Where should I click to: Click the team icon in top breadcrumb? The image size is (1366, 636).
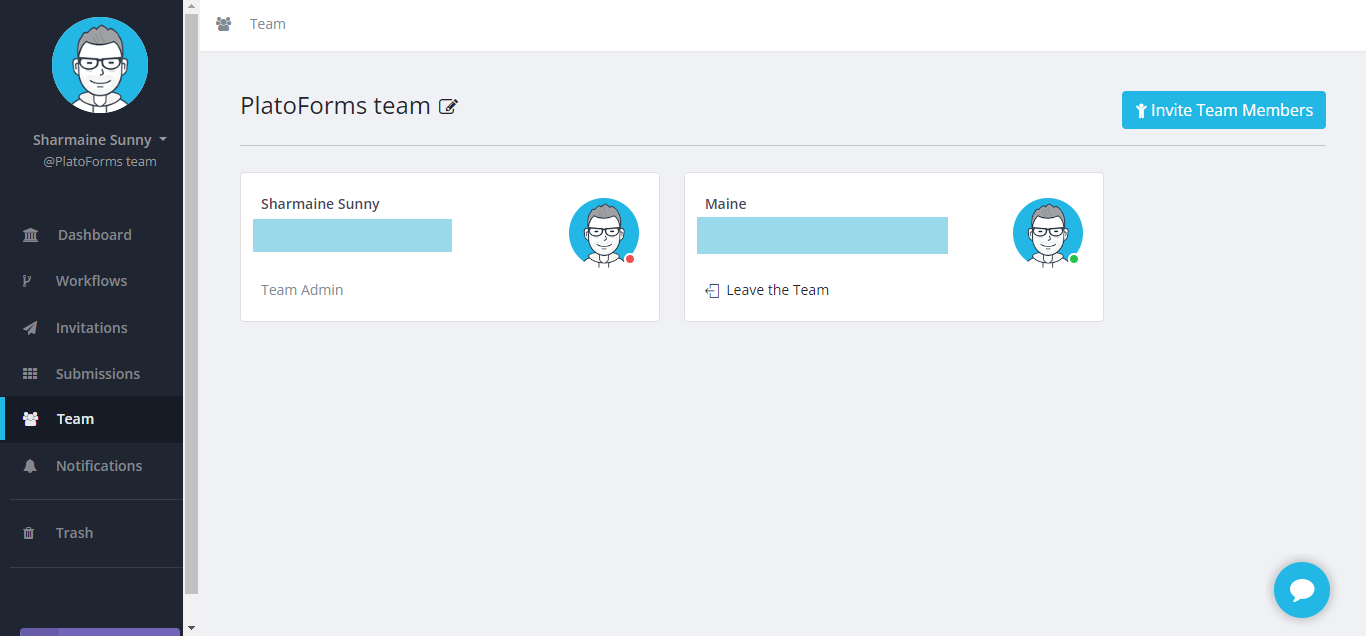coord(224,24)
